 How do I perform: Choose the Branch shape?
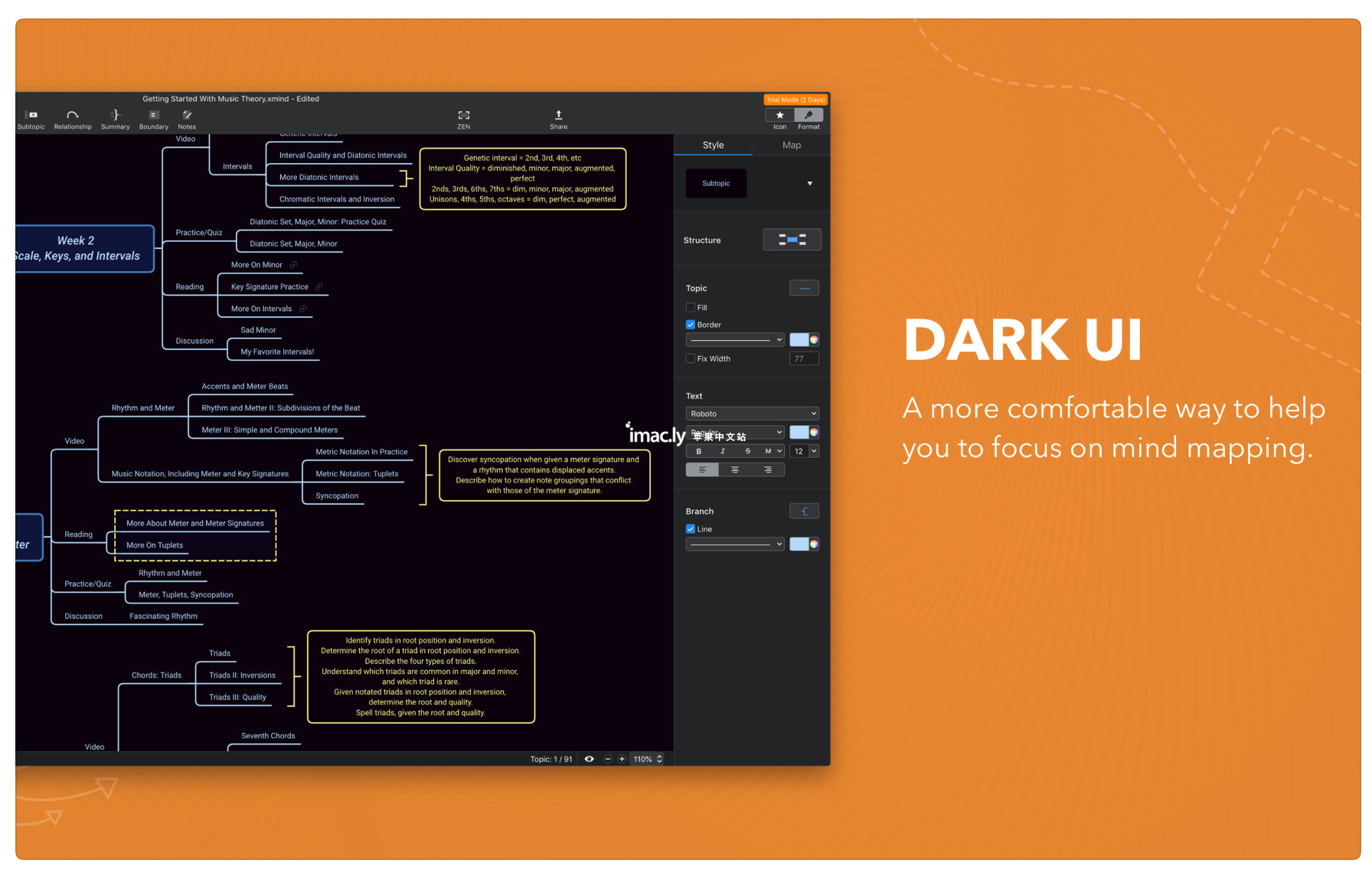(804, 511)
